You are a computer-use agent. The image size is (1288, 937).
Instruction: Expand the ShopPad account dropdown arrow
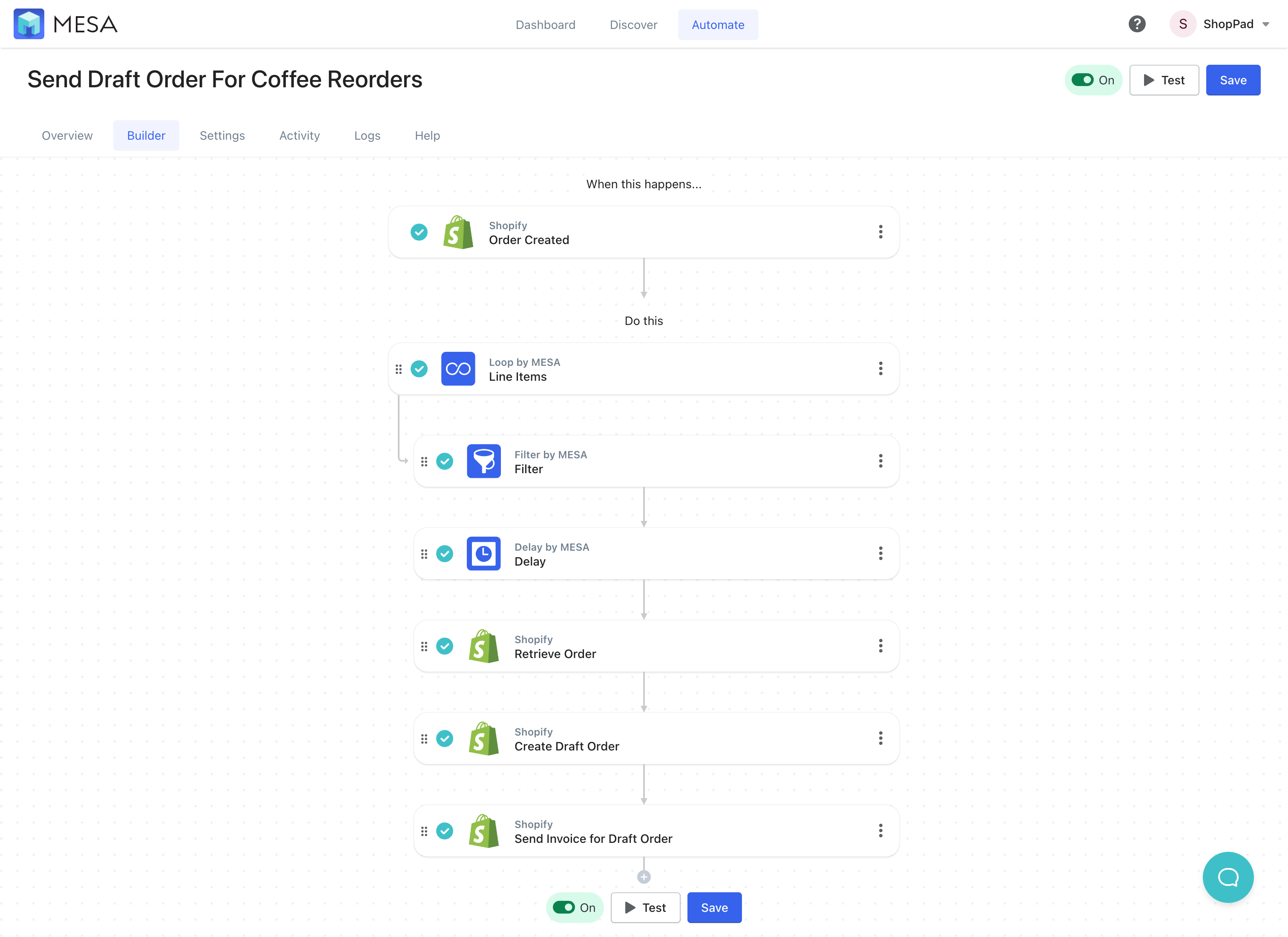click(x=1265, y=24)
